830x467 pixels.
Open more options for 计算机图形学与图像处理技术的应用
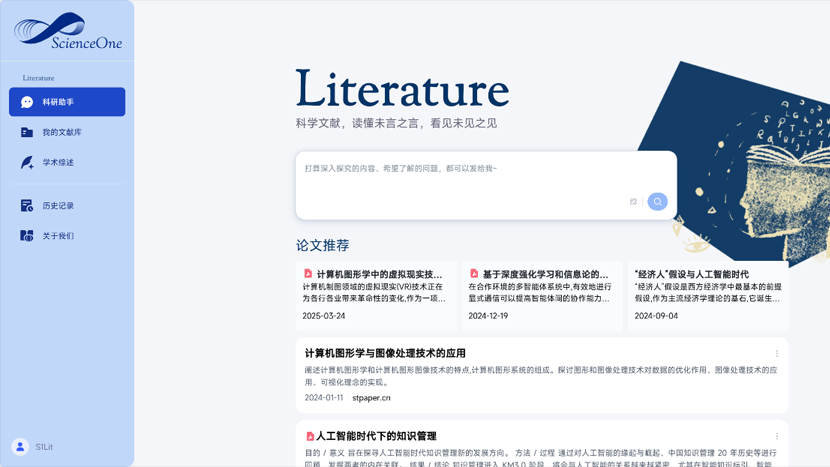click(777, 353)
